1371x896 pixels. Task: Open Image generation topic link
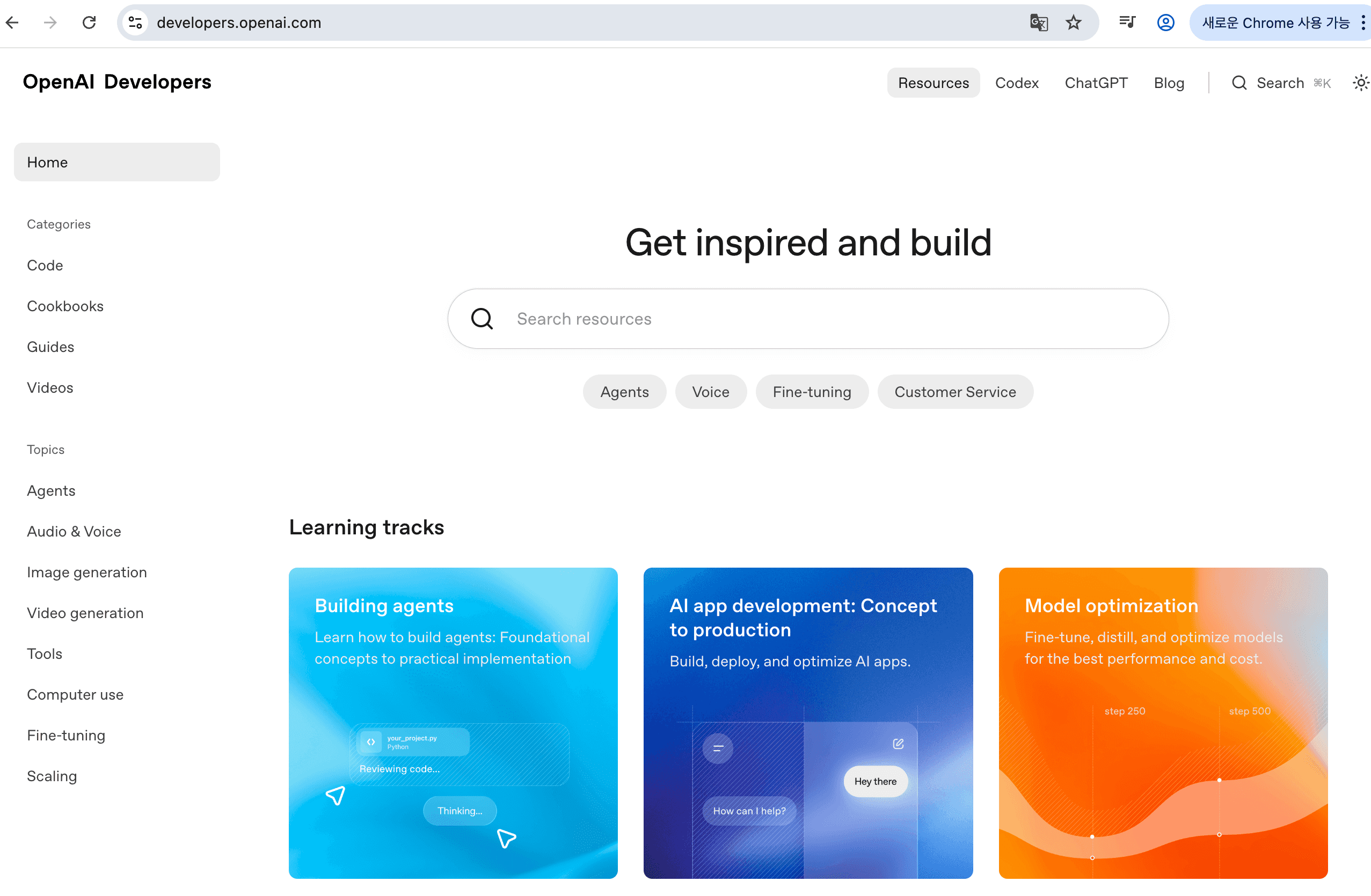[x=87, y=572]
